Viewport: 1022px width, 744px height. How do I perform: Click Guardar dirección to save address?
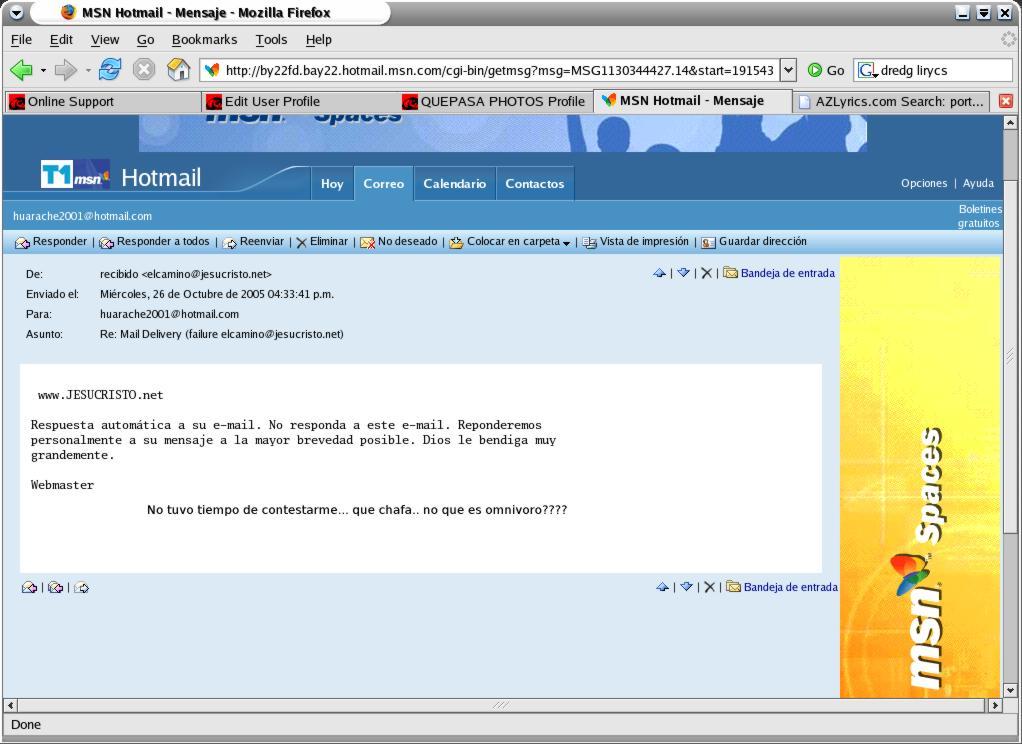pos(754,242)
